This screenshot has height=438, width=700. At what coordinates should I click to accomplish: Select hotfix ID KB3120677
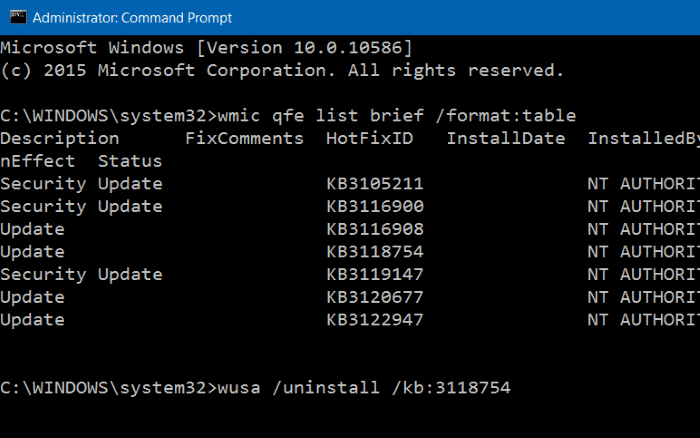375,297
